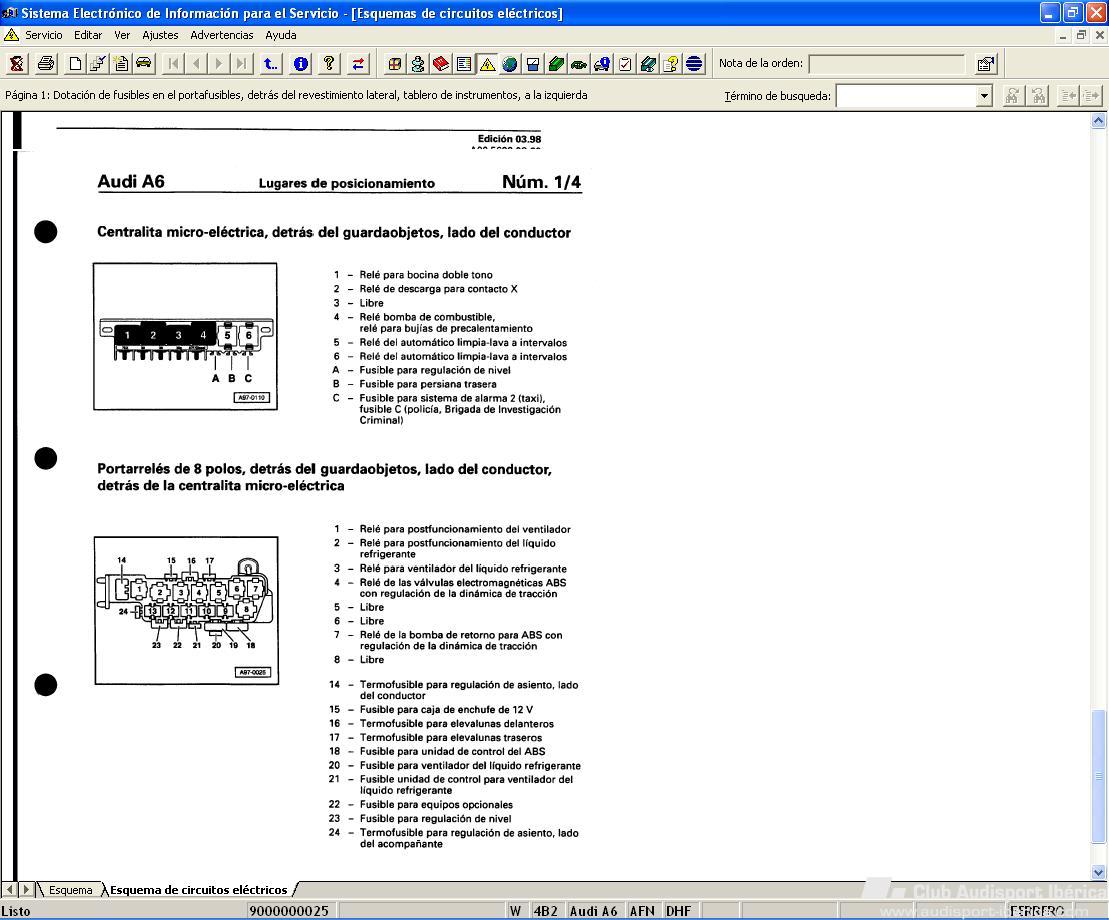
Task: Click the globe icon in toolbar
Action: coord(510,64)
